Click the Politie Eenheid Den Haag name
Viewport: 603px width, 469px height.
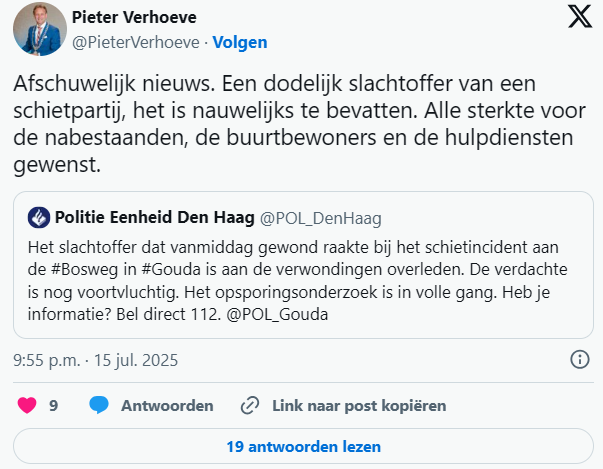point(154,217)
